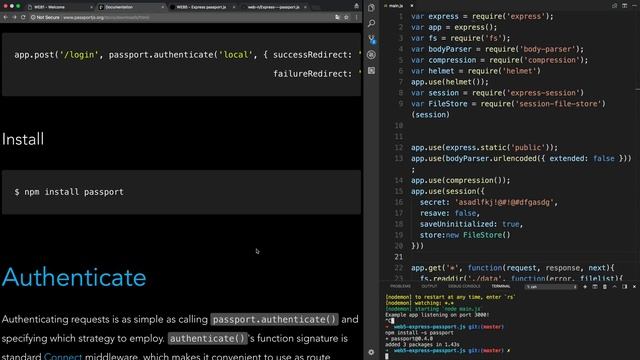Viewport: 640px width, 360px height.
Task: Open the Connect link in the documentation
Action: click(x=63, y=356)
